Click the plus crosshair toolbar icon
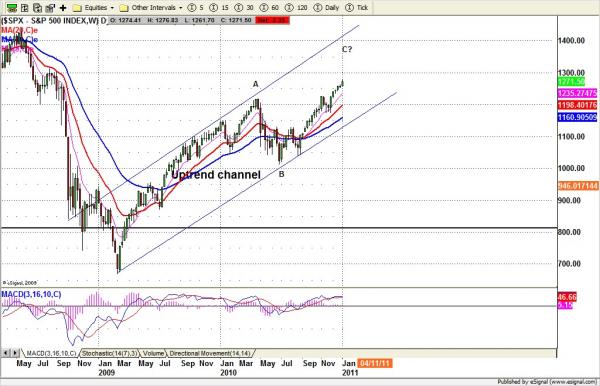The image size is (600, 386). tap(63, 8)
